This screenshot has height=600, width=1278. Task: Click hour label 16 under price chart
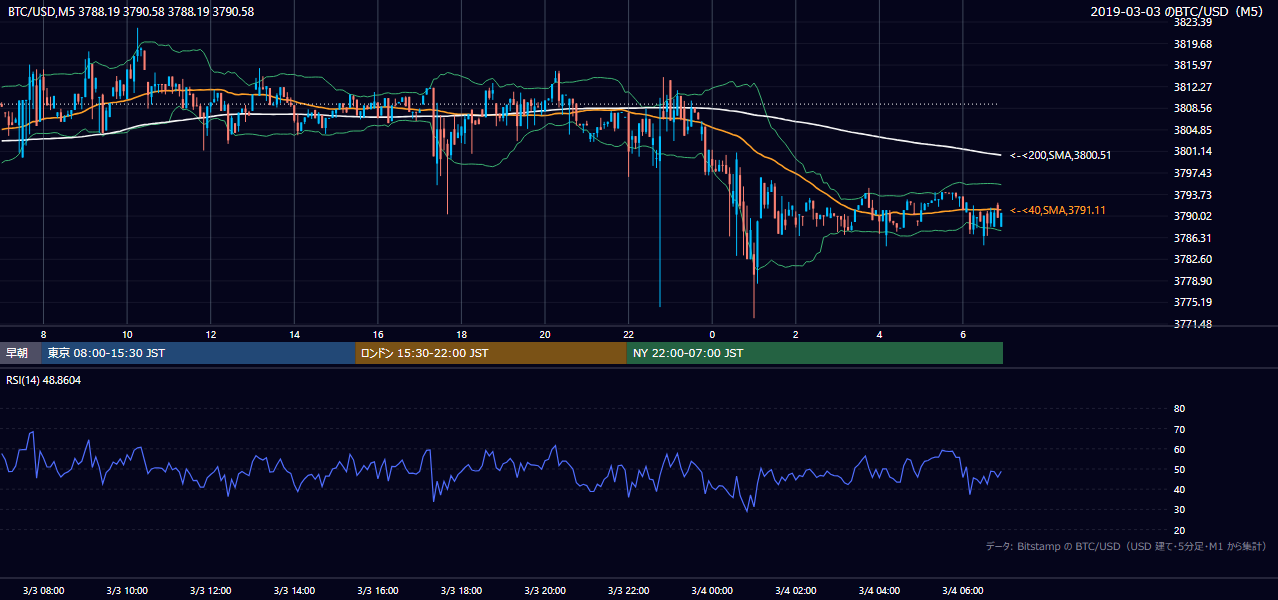378,333
